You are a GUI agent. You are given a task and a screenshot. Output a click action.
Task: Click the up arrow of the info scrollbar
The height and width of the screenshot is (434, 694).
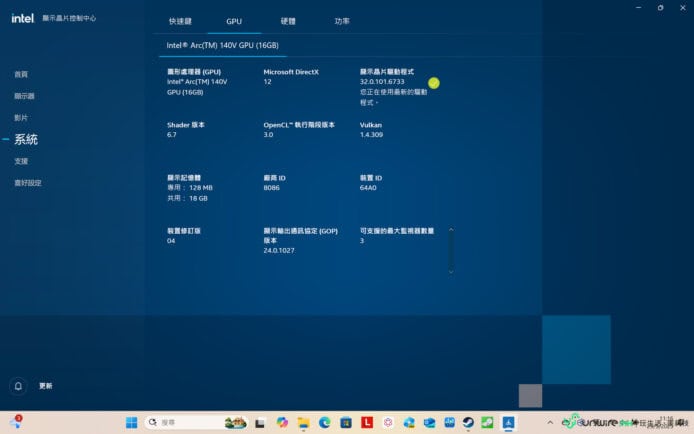coord(451,230)
